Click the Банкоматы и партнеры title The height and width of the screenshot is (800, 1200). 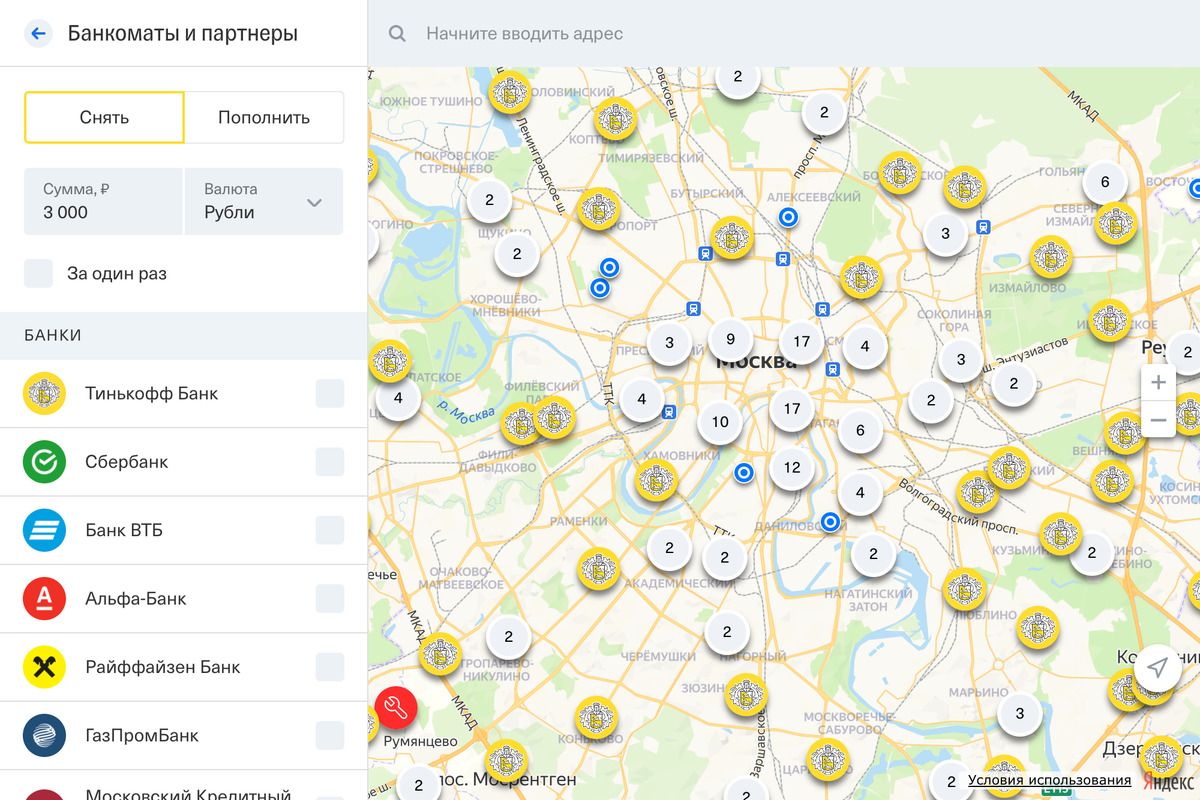pyautogui.click(x=183, y=33)
